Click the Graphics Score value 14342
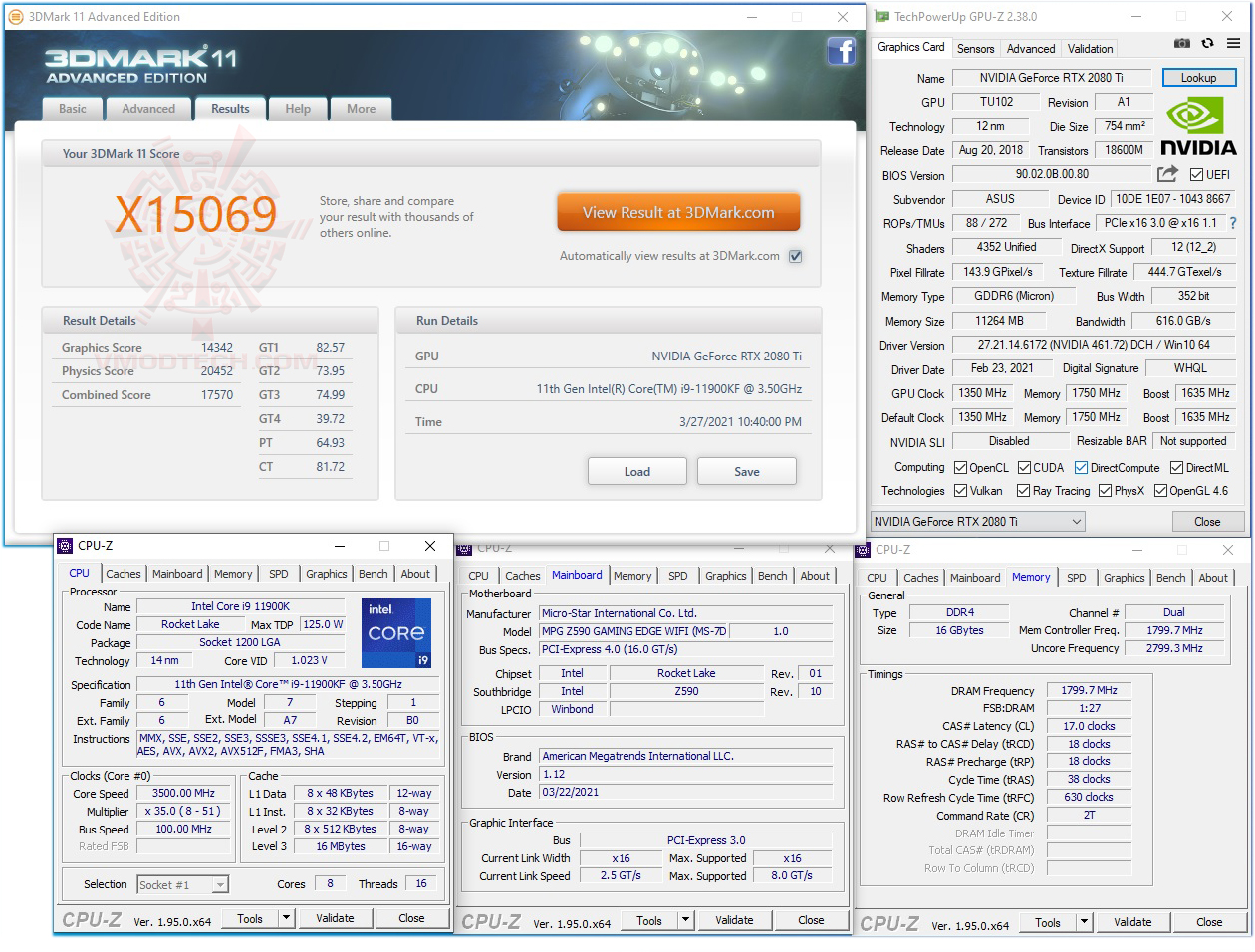The height and width of the screenshot is (952, 1255). click(217, 348)
